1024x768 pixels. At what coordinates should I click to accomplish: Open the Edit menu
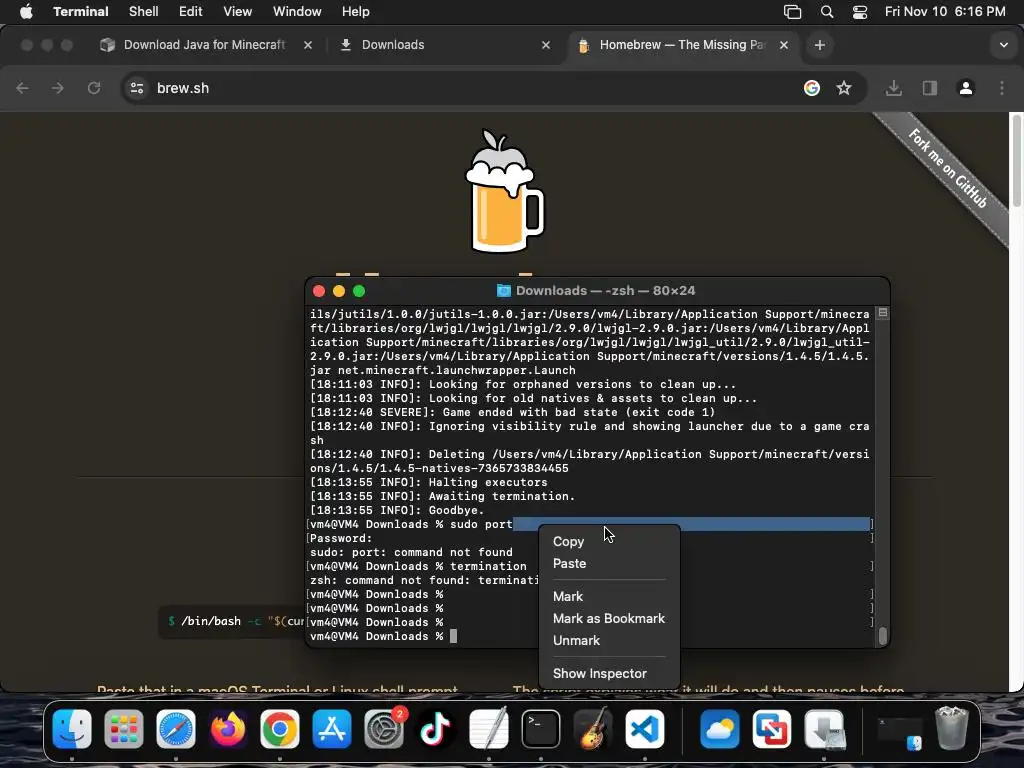tap(190, 12)
